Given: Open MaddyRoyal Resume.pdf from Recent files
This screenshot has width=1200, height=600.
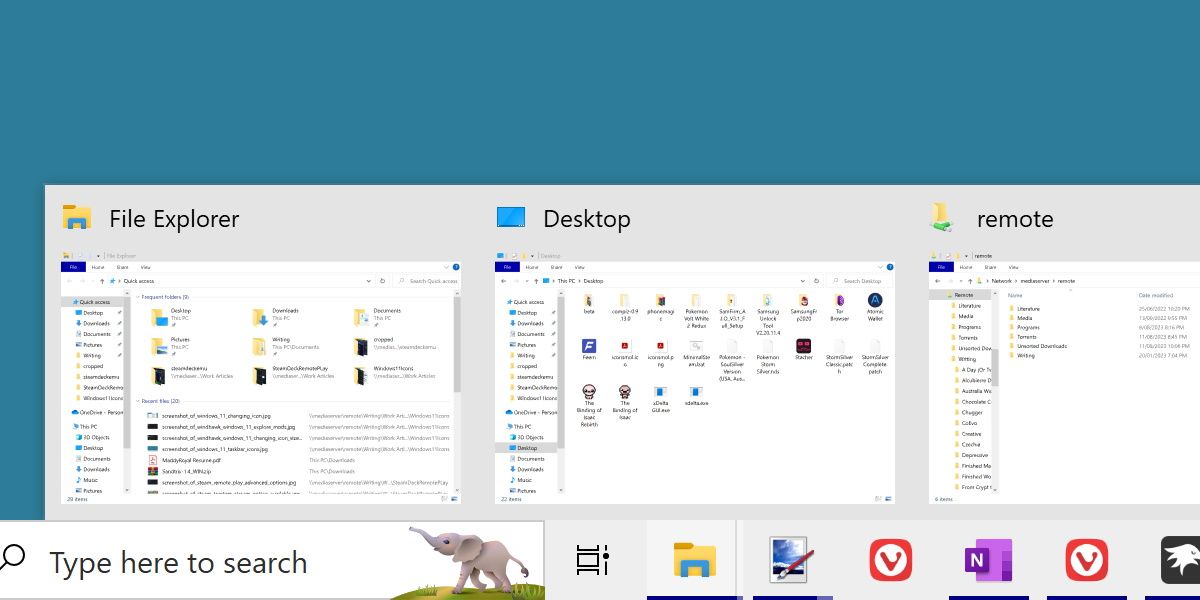Looking at the screenshot, I should pos(192,460).
